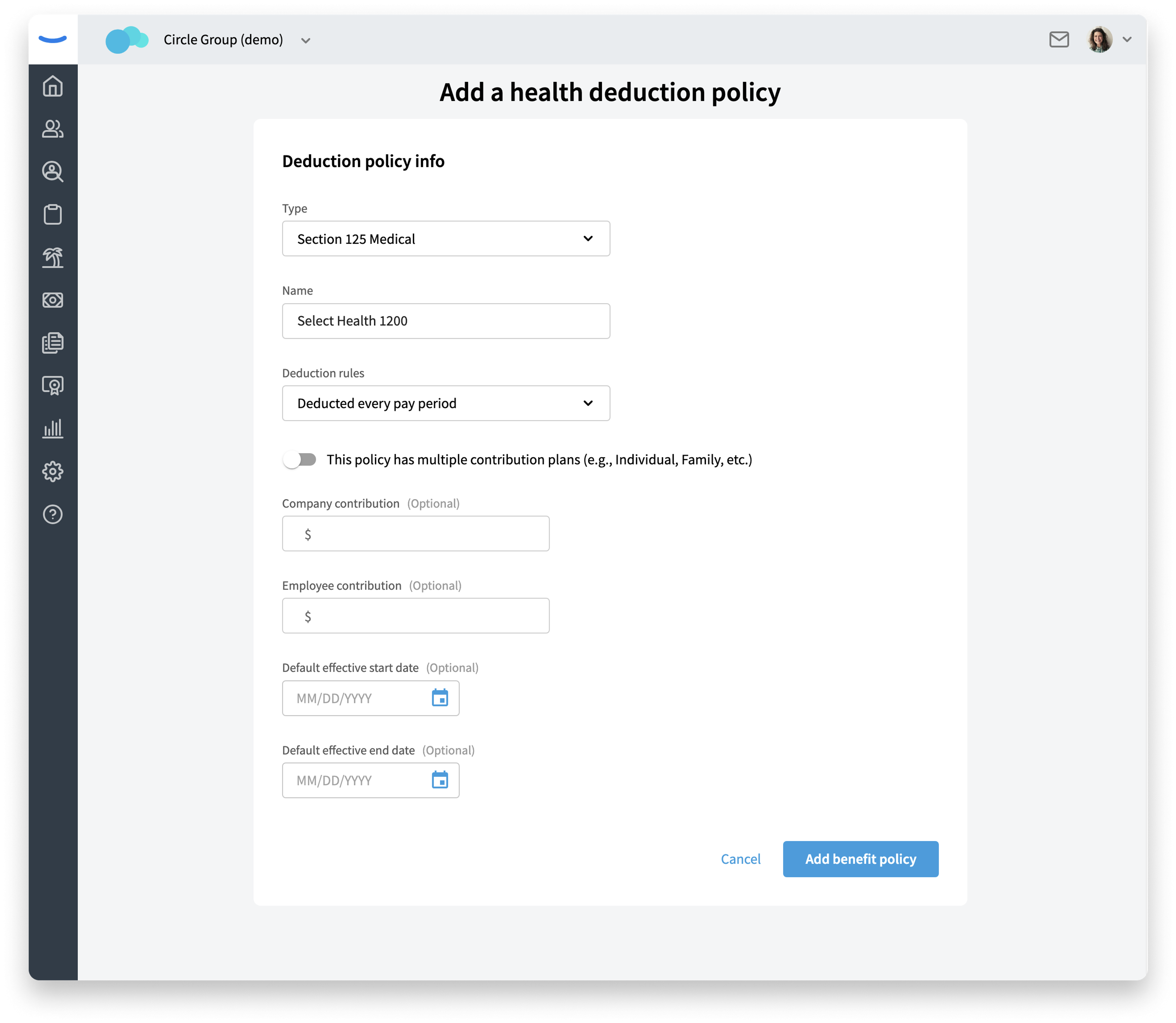The height and width of the screenshot is (1023, 1176).
Task: Open the user avatar account menu
Action: [x=1109, y=40]
